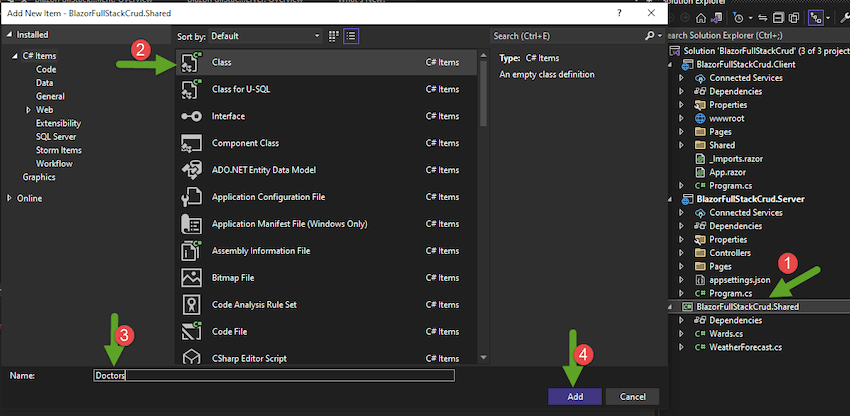Toggle the highlighted Solution Explorer toolbar button
The width and height of the screenshot is (850, 416).
coord(815,18)
